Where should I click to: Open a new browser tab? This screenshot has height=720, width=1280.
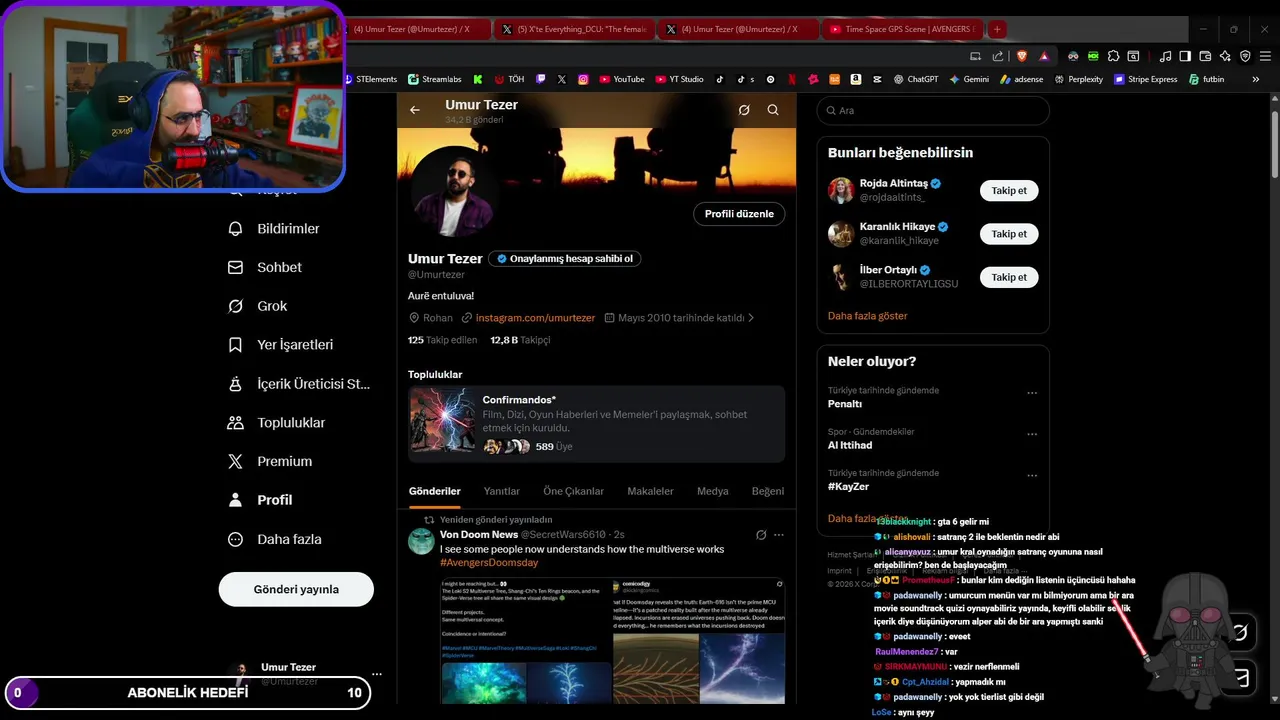tap(997, 29)
